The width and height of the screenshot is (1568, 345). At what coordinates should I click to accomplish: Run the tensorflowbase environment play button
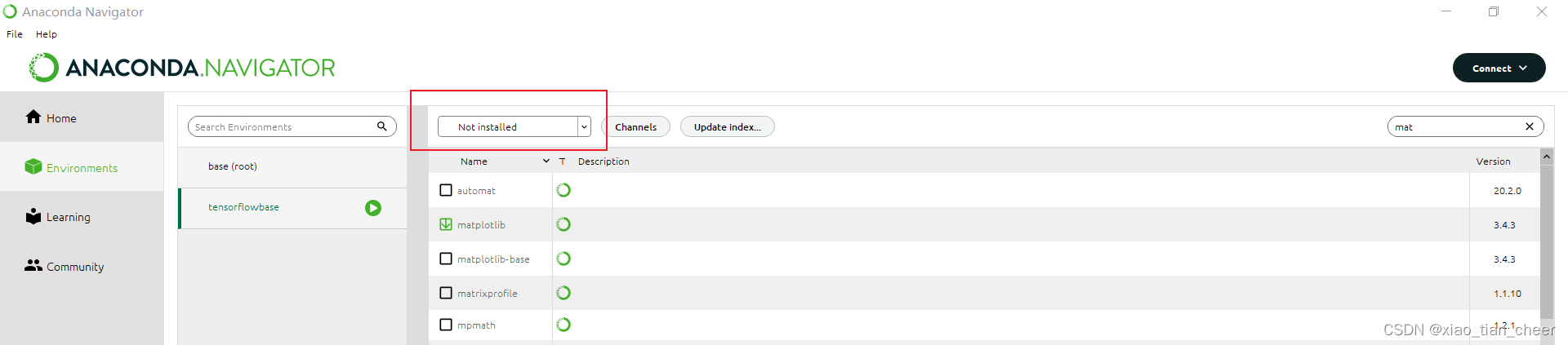(x=373, y=208)
